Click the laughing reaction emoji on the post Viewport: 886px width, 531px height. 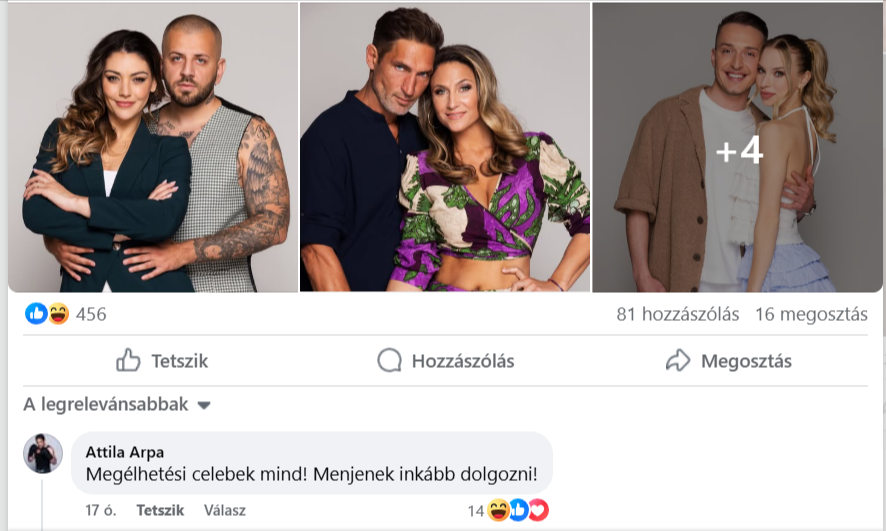tap(58, 314)
